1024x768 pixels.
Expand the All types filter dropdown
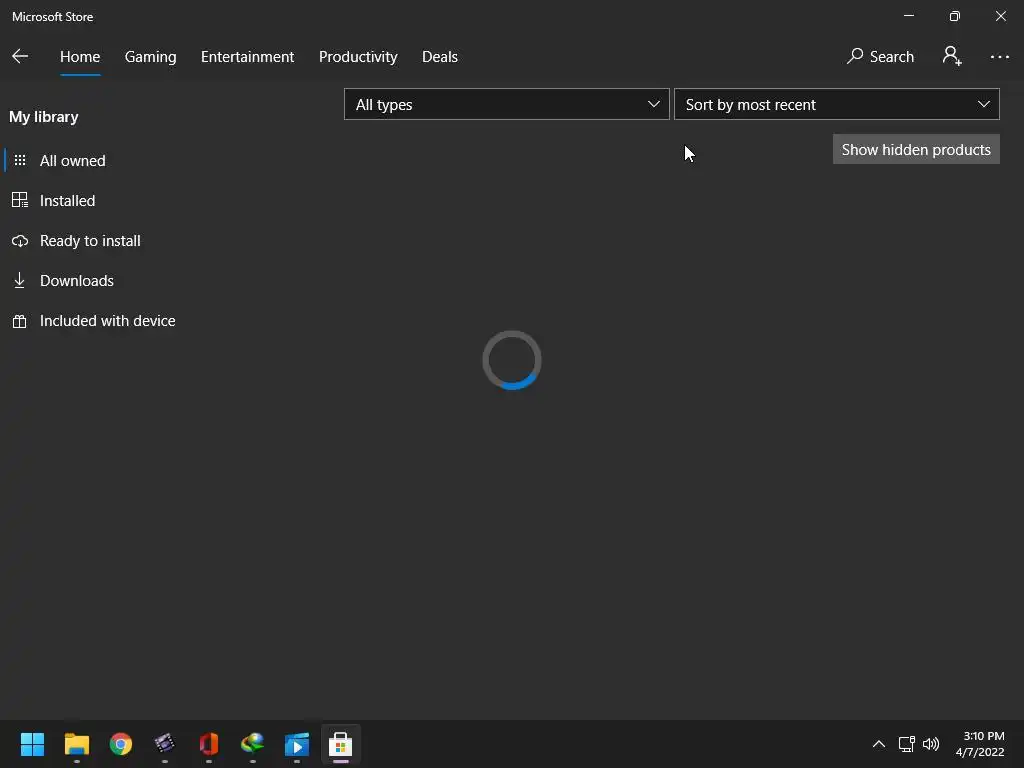point(507,104)
